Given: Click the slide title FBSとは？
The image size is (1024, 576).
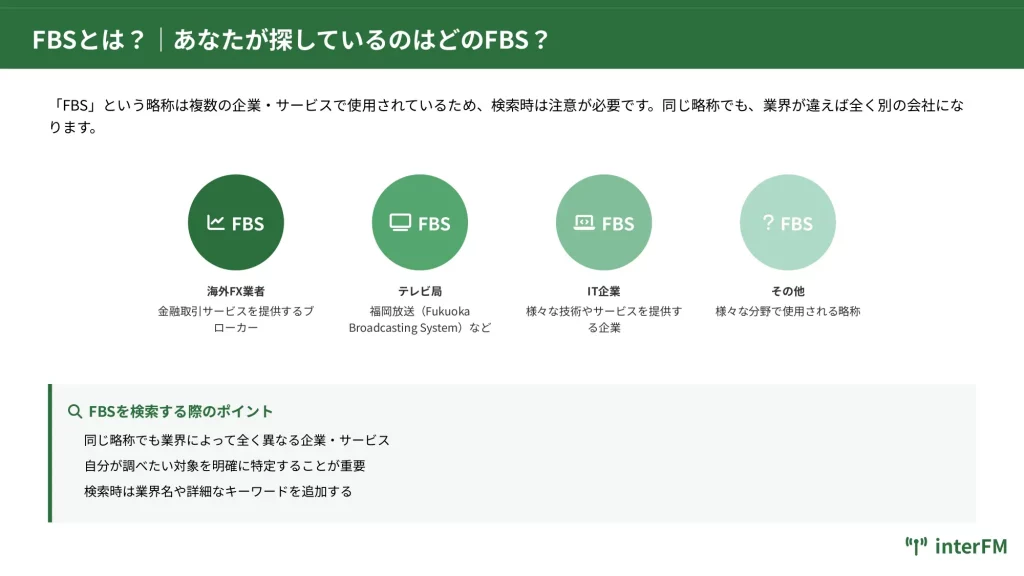Looking at the screenshot, I should pos(89,40).
